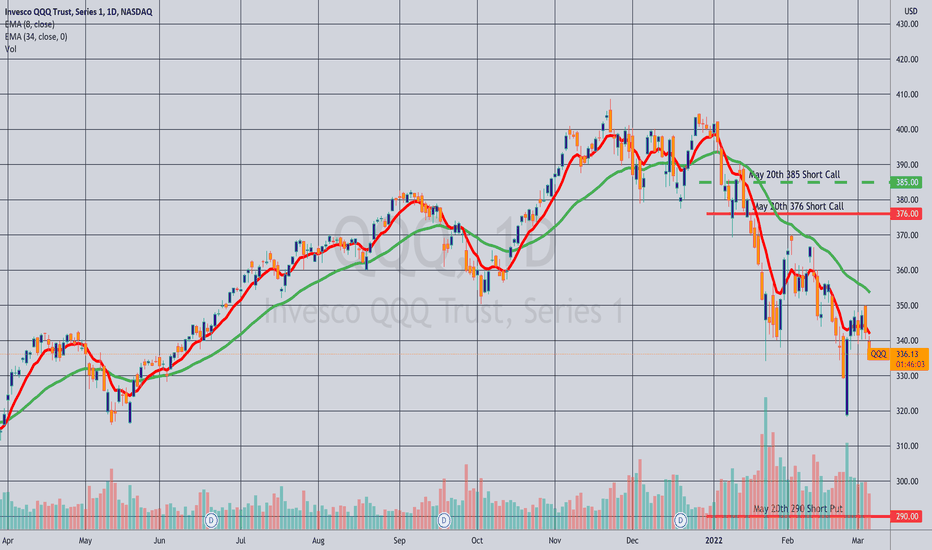Click the dividend 'D' marker near September
The height and width of the screenshot is (550, 932).
[x=443, y=520]
